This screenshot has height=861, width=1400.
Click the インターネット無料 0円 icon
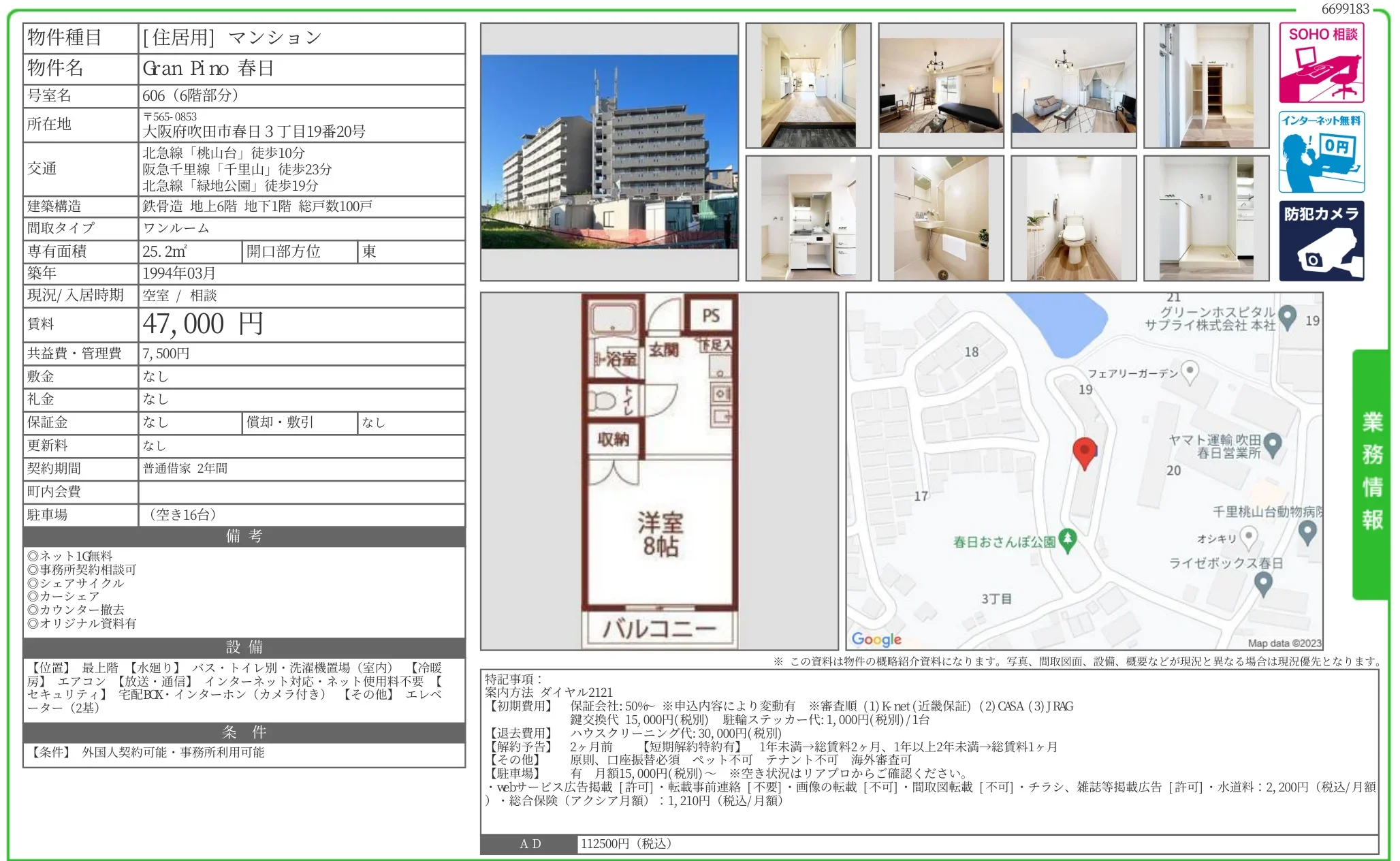point(1321,152)
